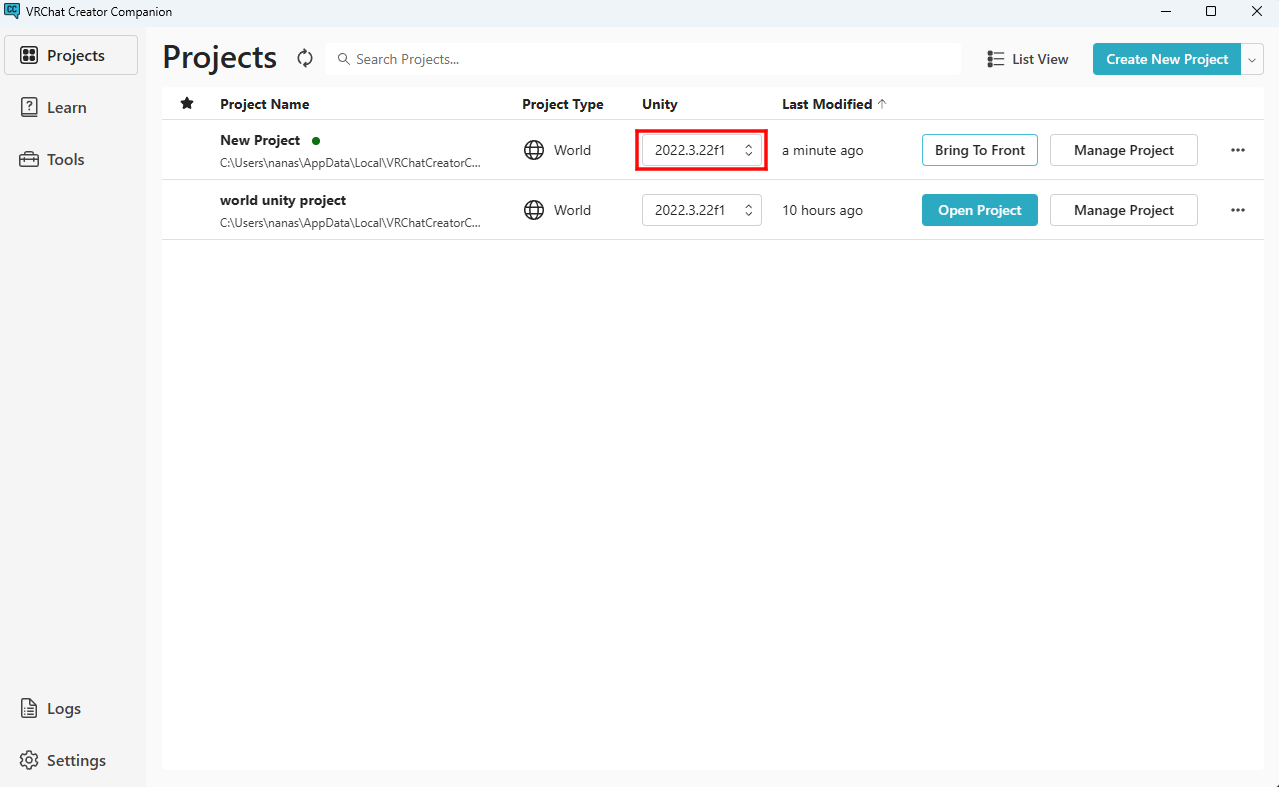Open Settings in the sidebar

pos(71,760)
